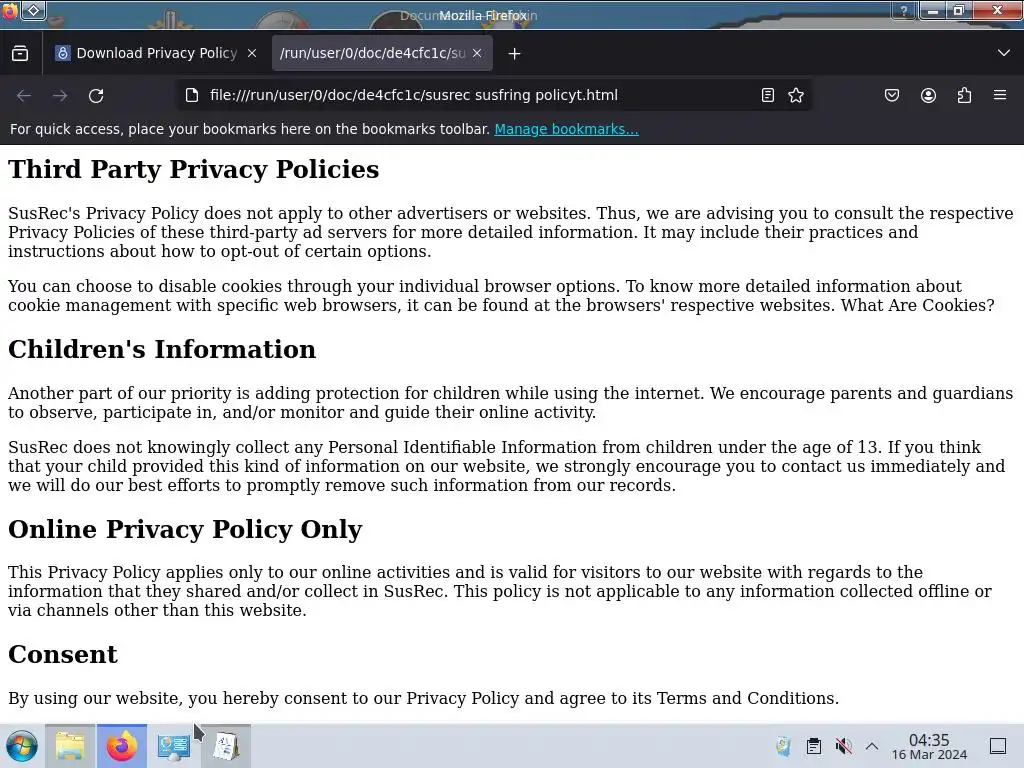Go back one page
This screenshot has height=768, width=1024.
pyautogui.click(x=24, y=95)
